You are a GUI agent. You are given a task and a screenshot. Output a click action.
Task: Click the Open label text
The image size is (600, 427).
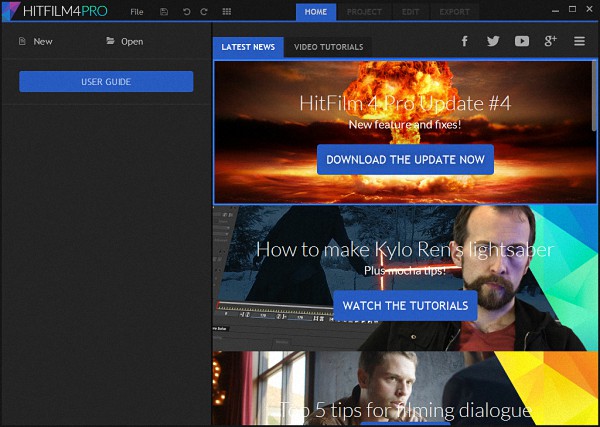[x=132, y=41]
